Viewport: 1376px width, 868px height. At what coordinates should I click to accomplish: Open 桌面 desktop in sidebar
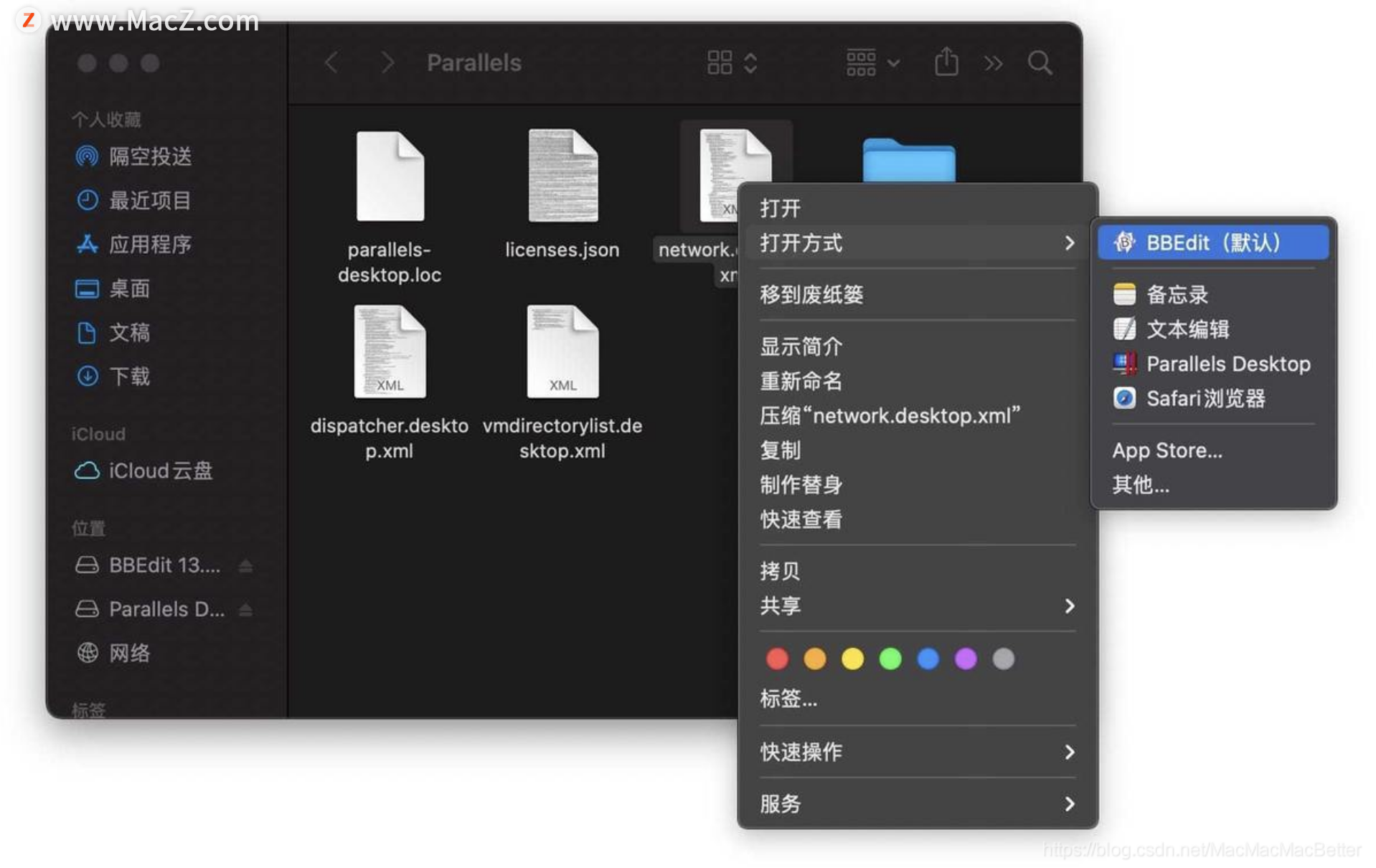point(113,288)
